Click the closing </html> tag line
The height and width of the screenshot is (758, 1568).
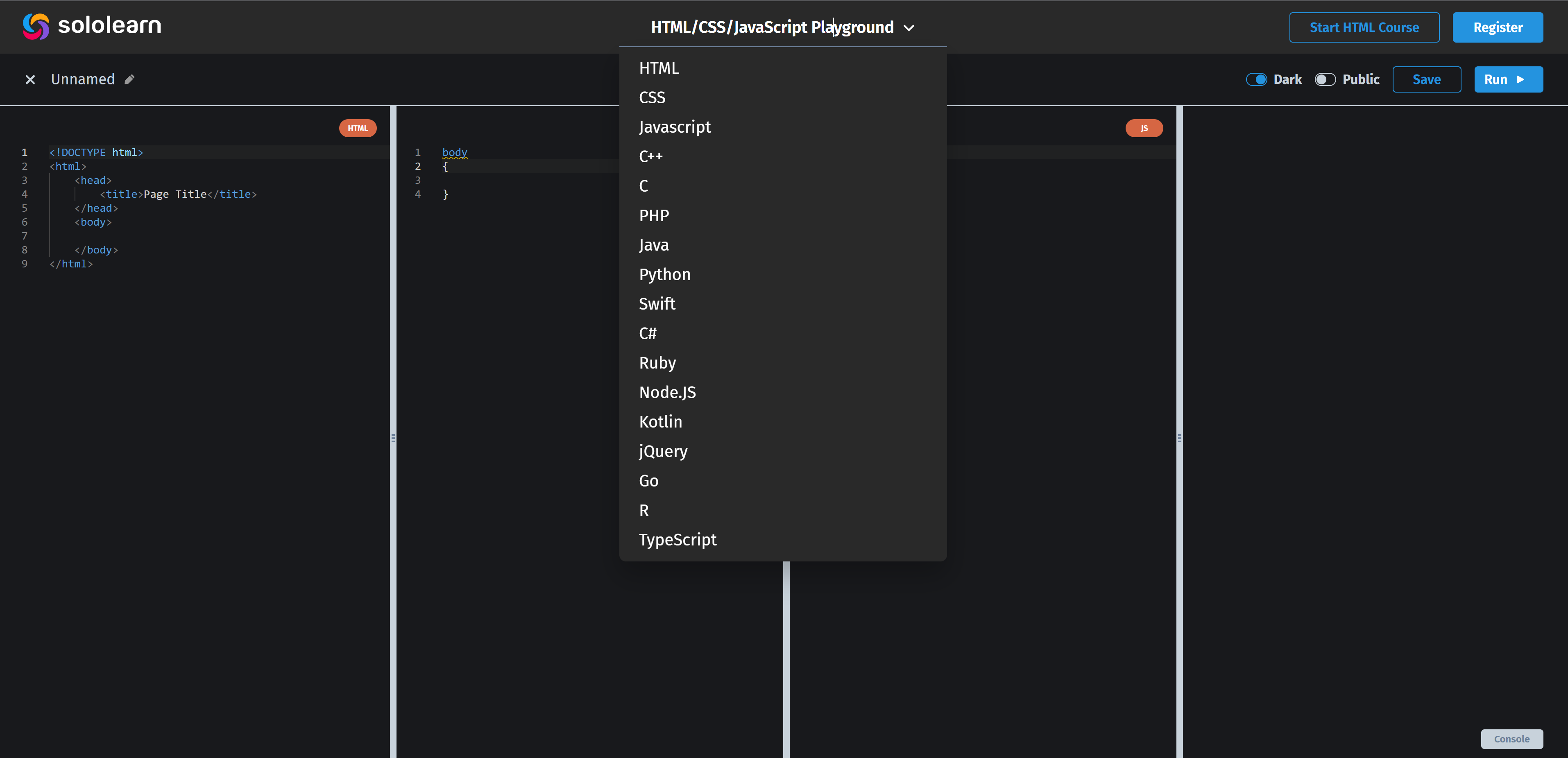(70, 264)
